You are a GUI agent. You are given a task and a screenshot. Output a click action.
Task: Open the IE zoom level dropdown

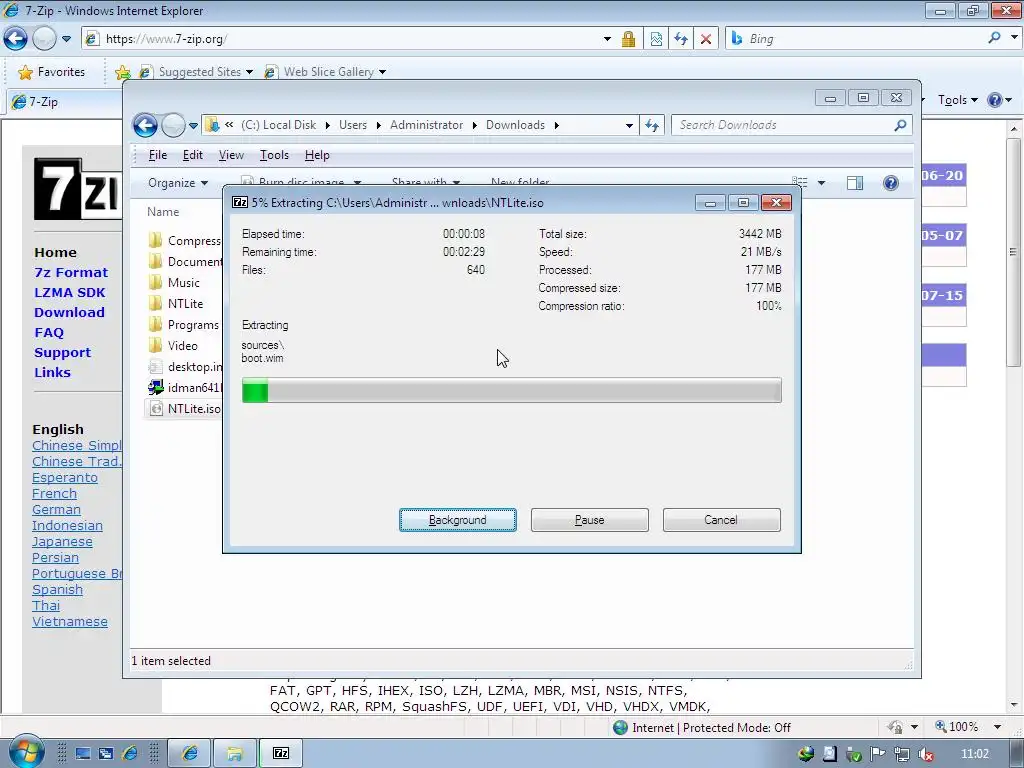[x=997, y=727]
